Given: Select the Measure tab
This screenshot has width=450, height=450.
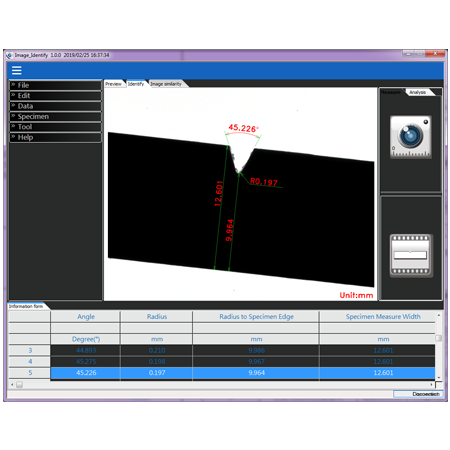Looking at the screenshot, I should pos(391,92).
